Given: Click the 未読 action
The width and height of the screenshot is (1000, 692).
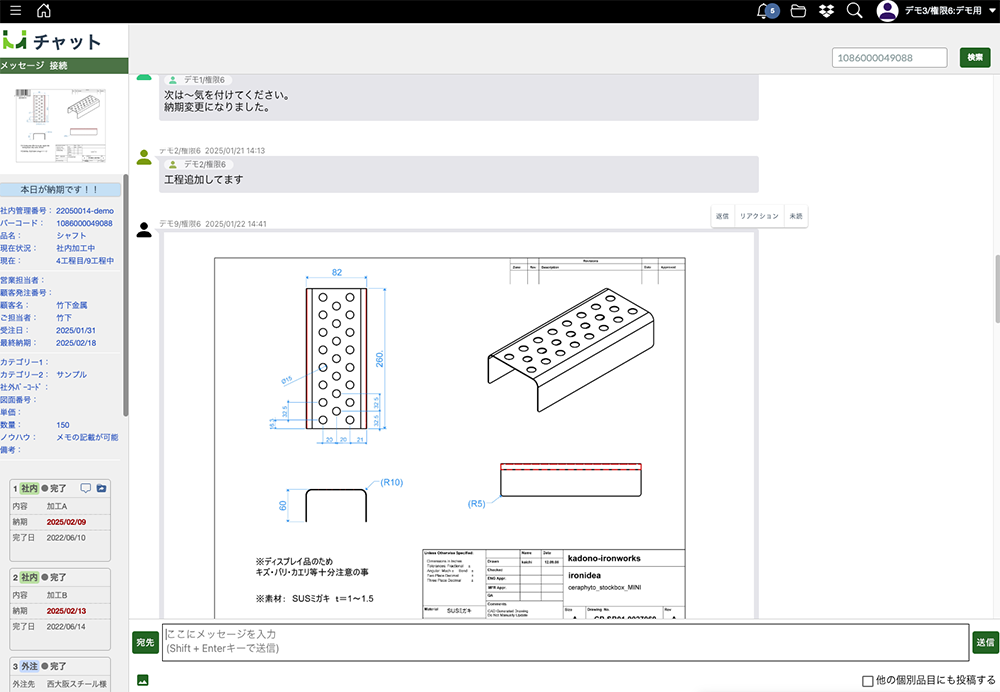Looking at the screenshot, I should pyautogui.click(x=796, y=216).
